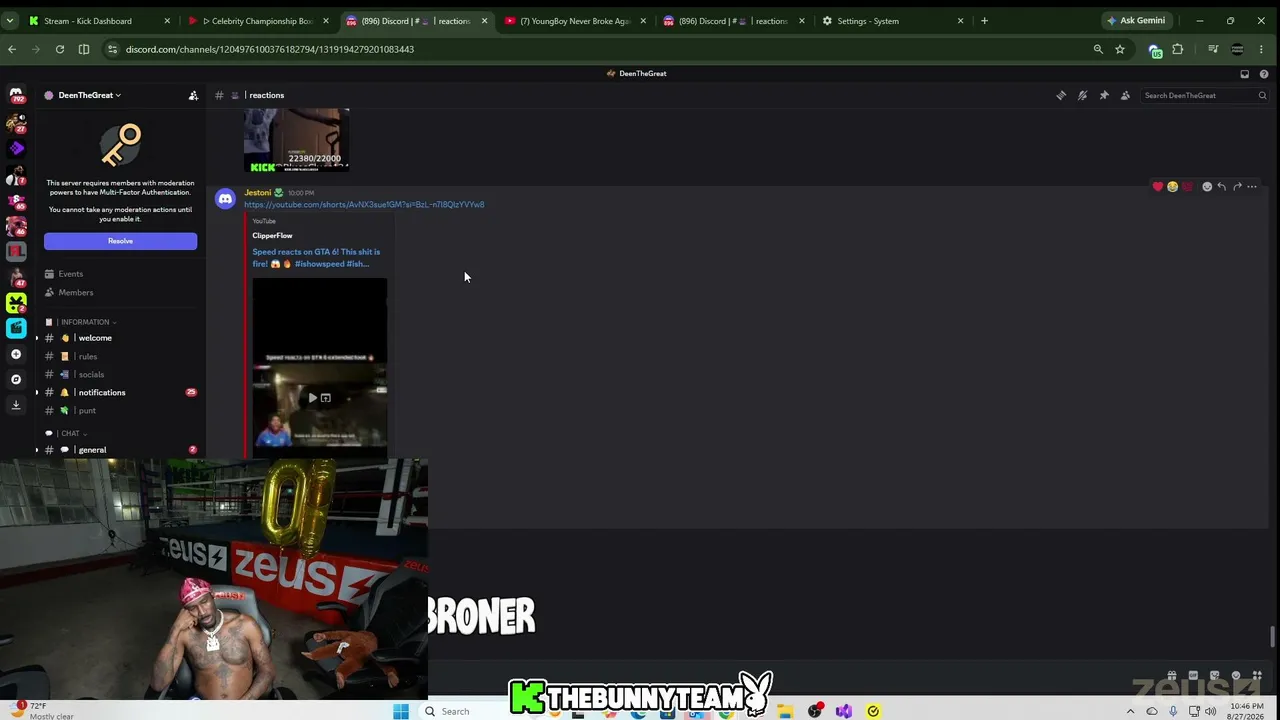Click the Add a Server plus icon

point(16,354)
